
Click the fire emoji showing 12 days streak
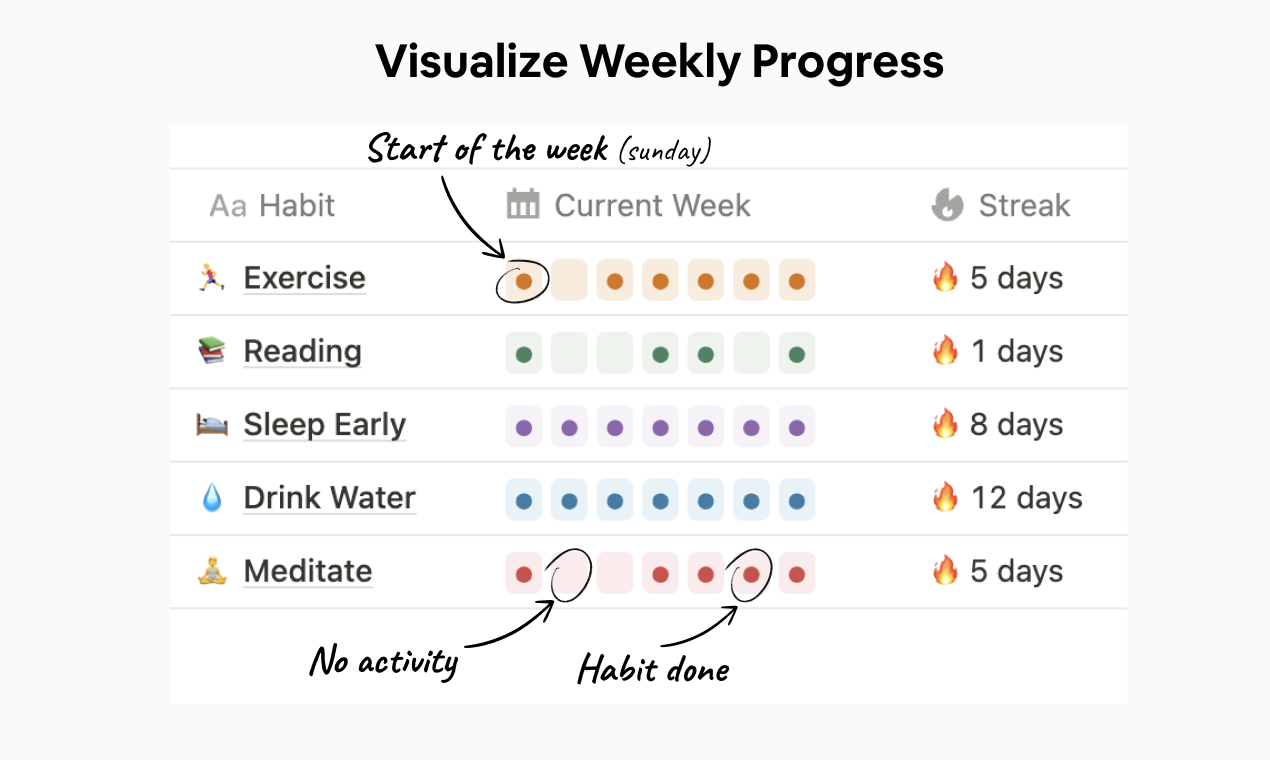946,497
